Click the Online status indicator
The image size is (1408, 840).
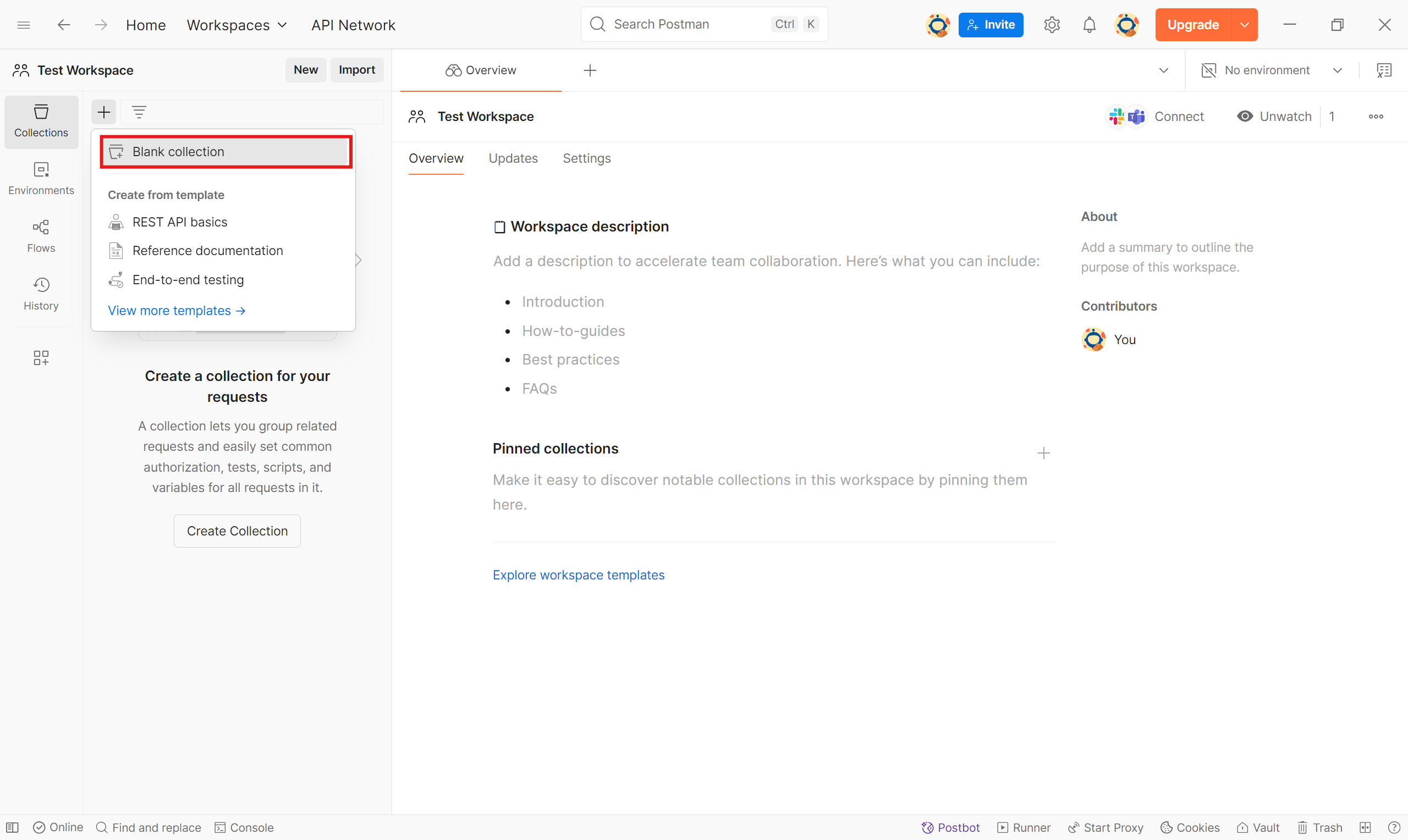tap(58, 827)
